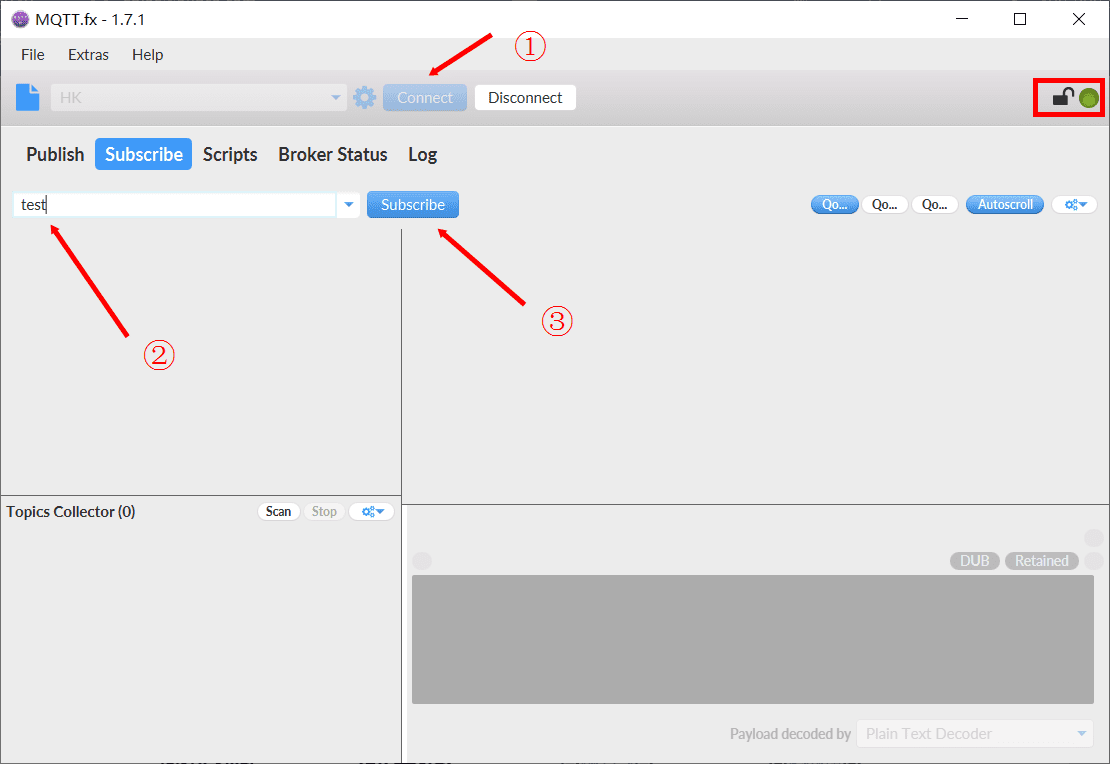Screen dimensions: 1110x764
Task: Switch to the Broker Status tab
Action: pos(333,154)
